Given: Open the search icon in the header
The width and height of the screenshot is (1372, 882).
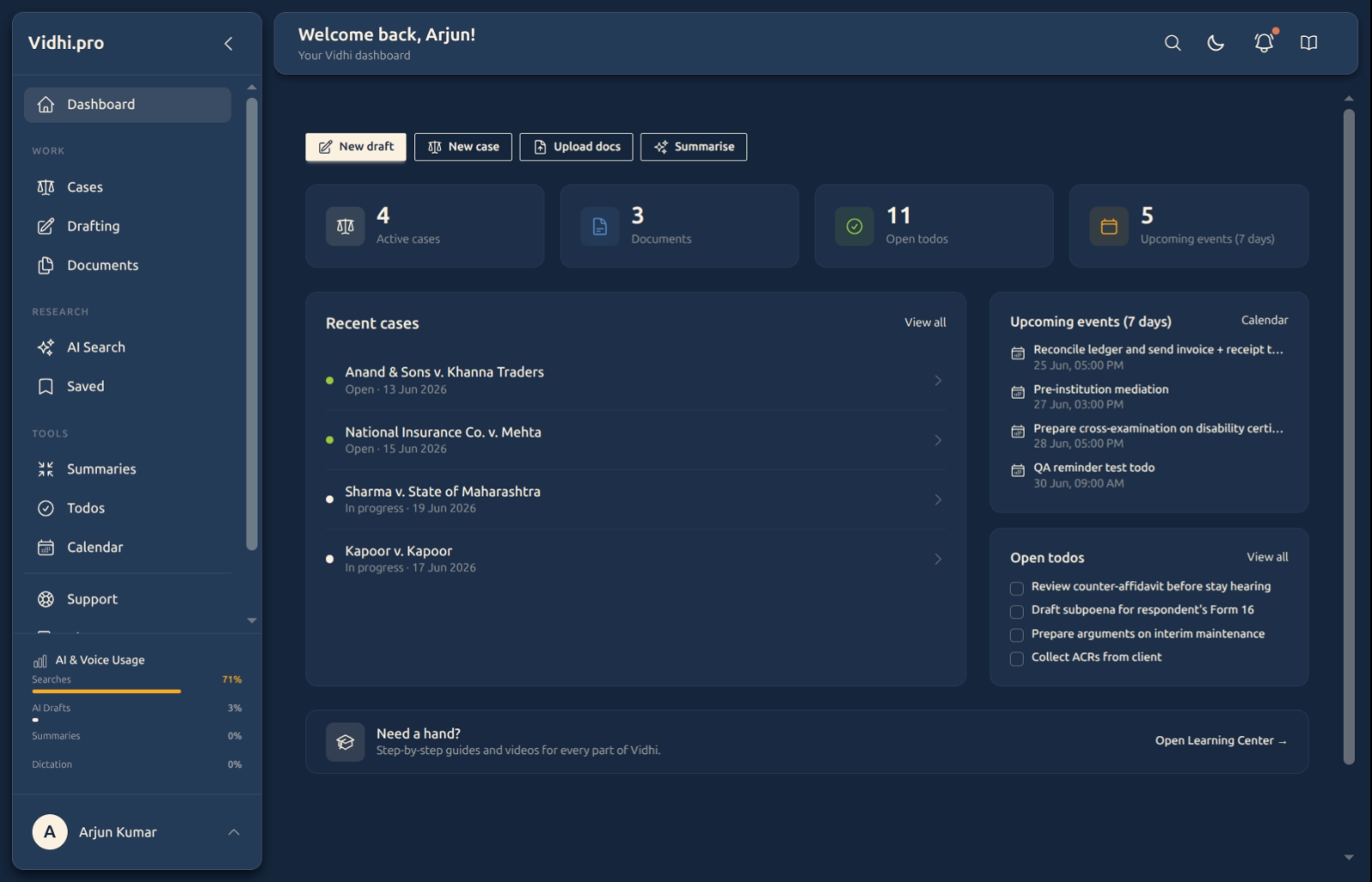Looking at the screenshot, I should [1172, 43].
